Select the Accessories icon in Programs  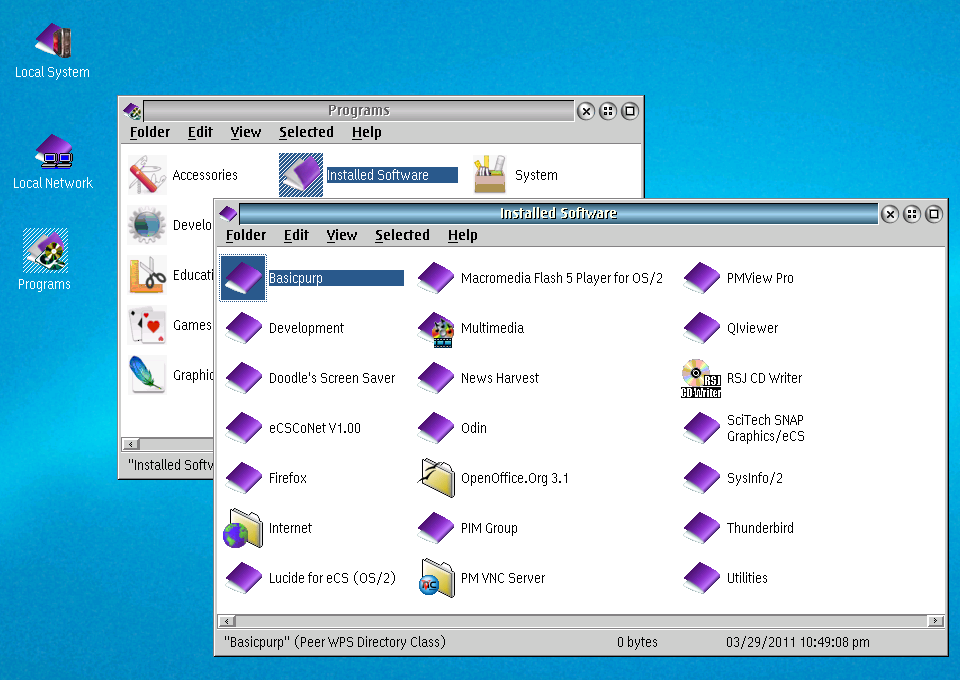click(x=146, y=175)
